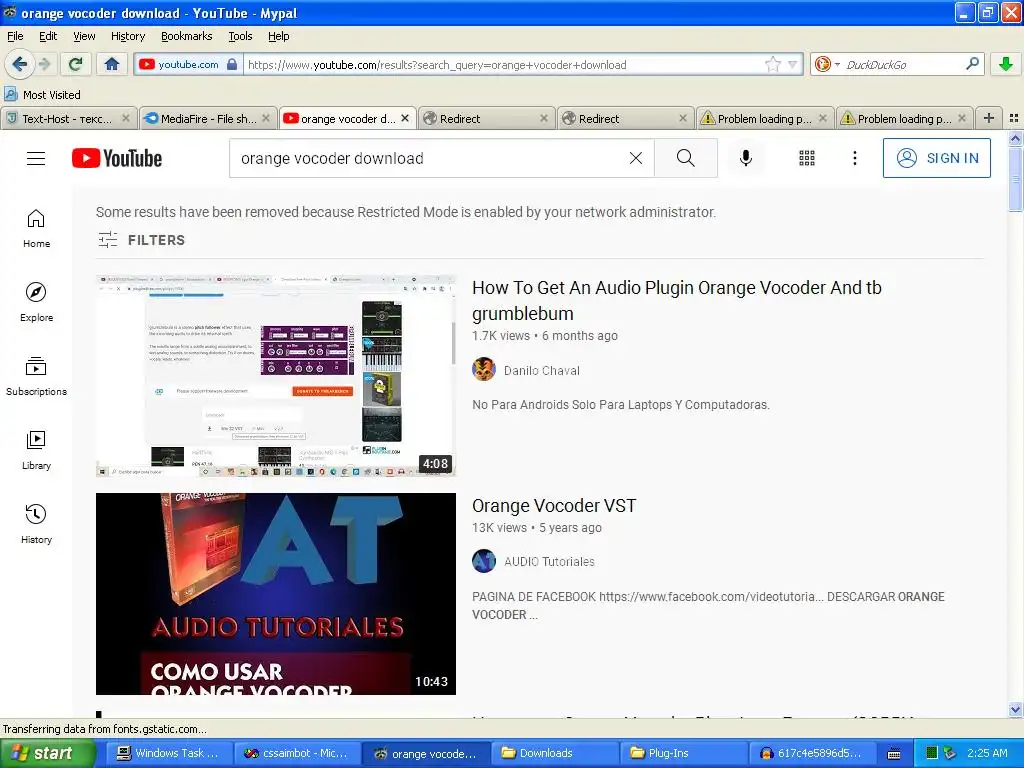Click the SIGN IN button
The image size is (1024, 768).
pos(936,158)
